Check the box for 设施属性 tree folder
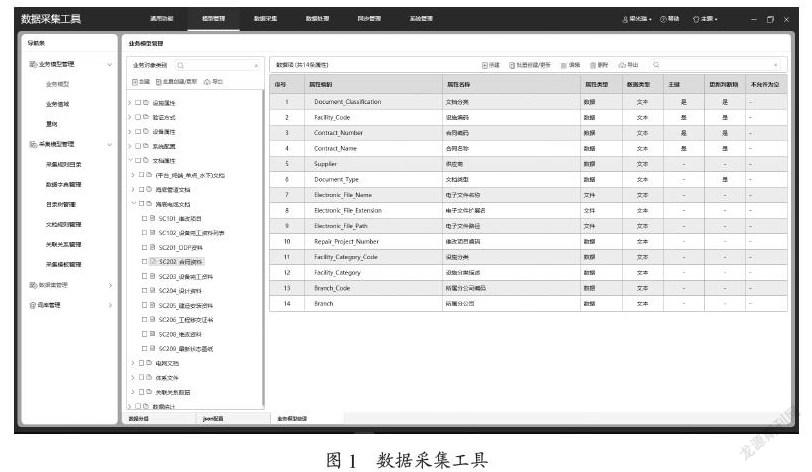812x472 pixels. coord(138,103)
